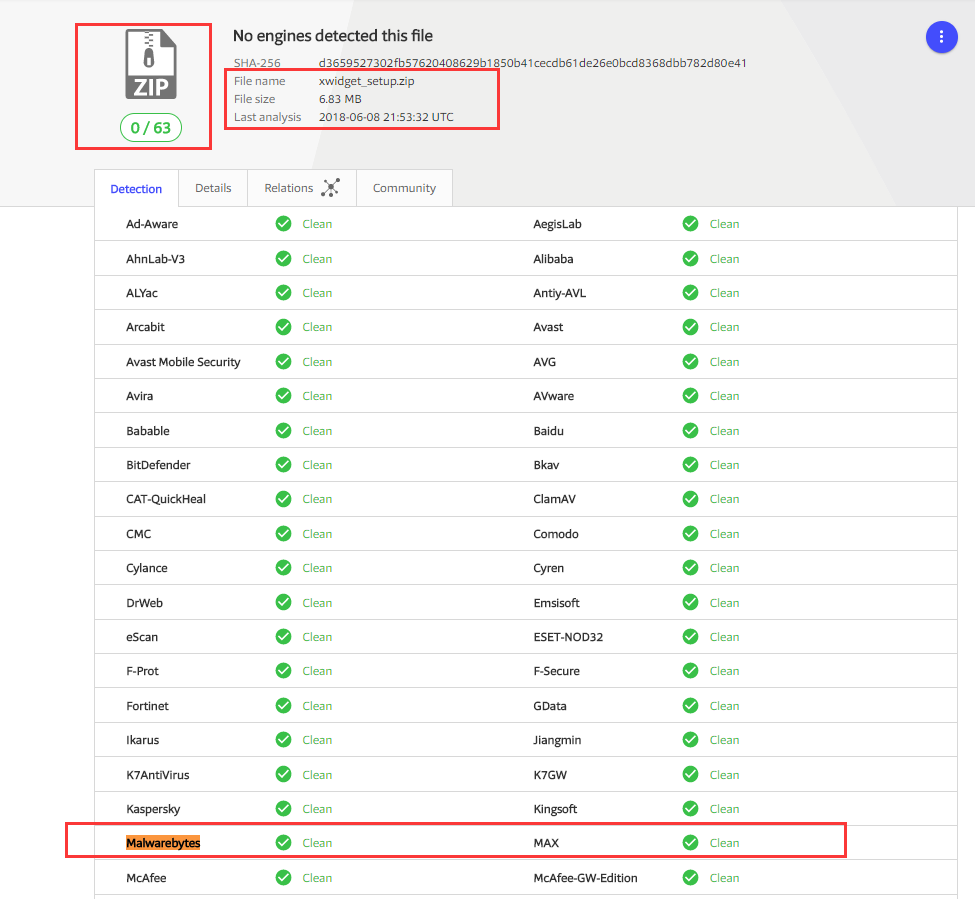The height and width of the screenshot is (899, 975).
Task: Click the last analysis timestamp 2018-06-08 21:53:32 UTC
Action: [x=386, y=117]
